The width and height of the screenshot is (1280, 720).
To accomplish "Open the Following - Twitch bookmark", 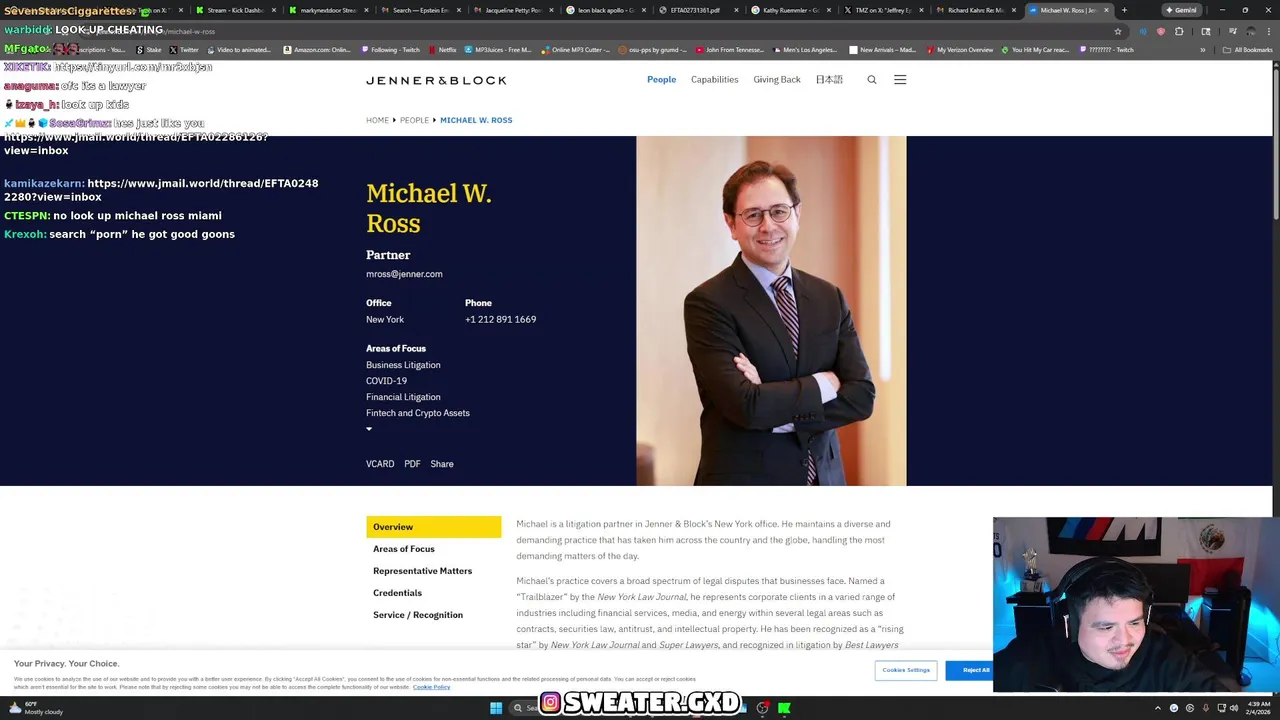I will click(x=391, y=50).
